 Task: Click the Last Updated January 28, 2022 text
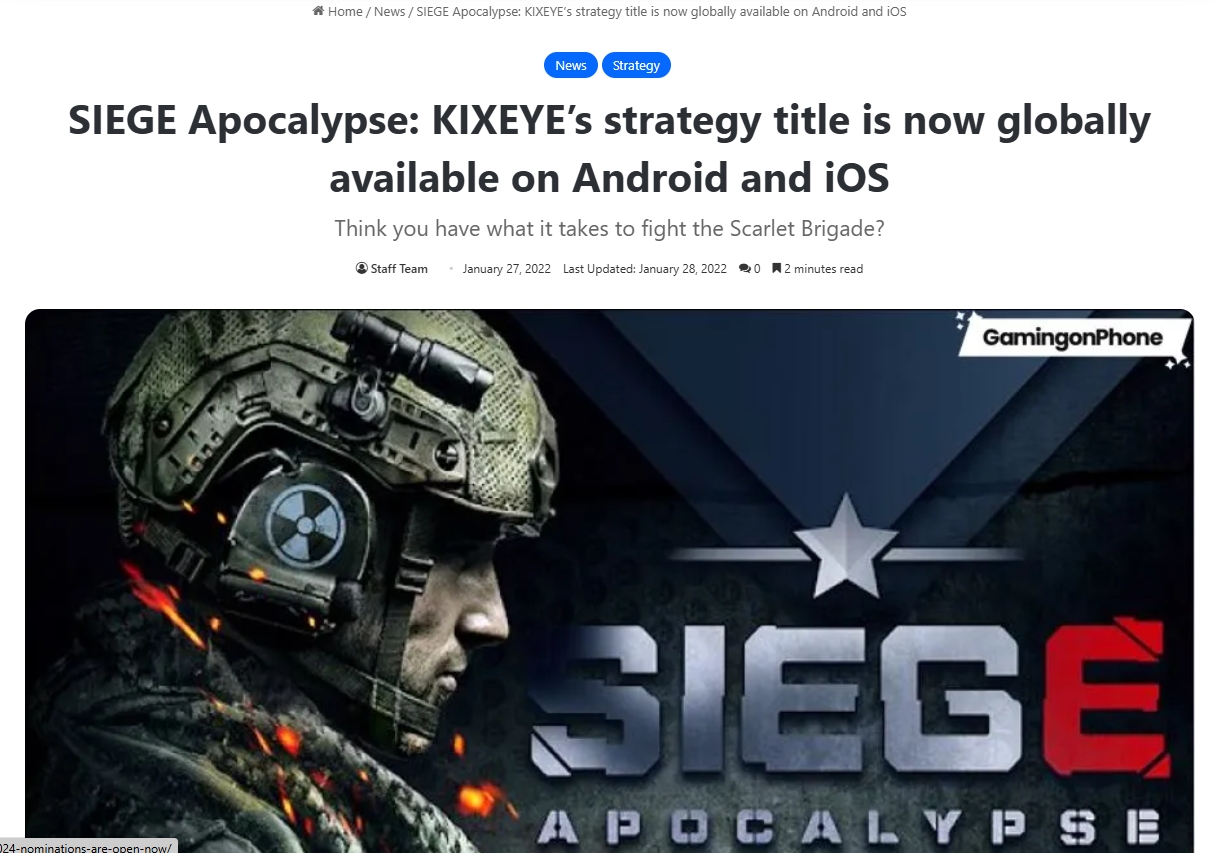pyautogui.click(x=645, y=268)
